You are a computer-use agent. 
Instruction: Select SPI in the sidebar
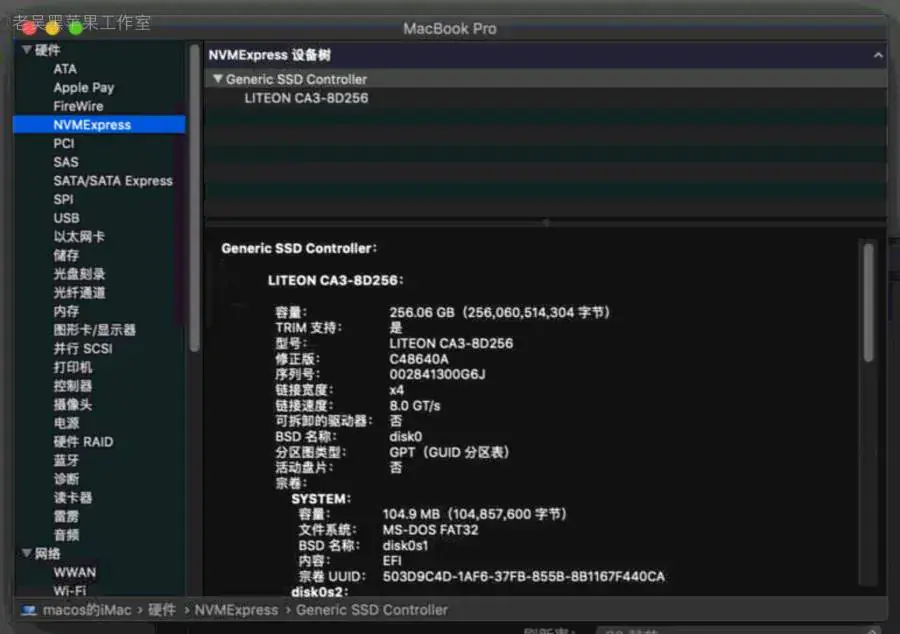tap(63, 199)
